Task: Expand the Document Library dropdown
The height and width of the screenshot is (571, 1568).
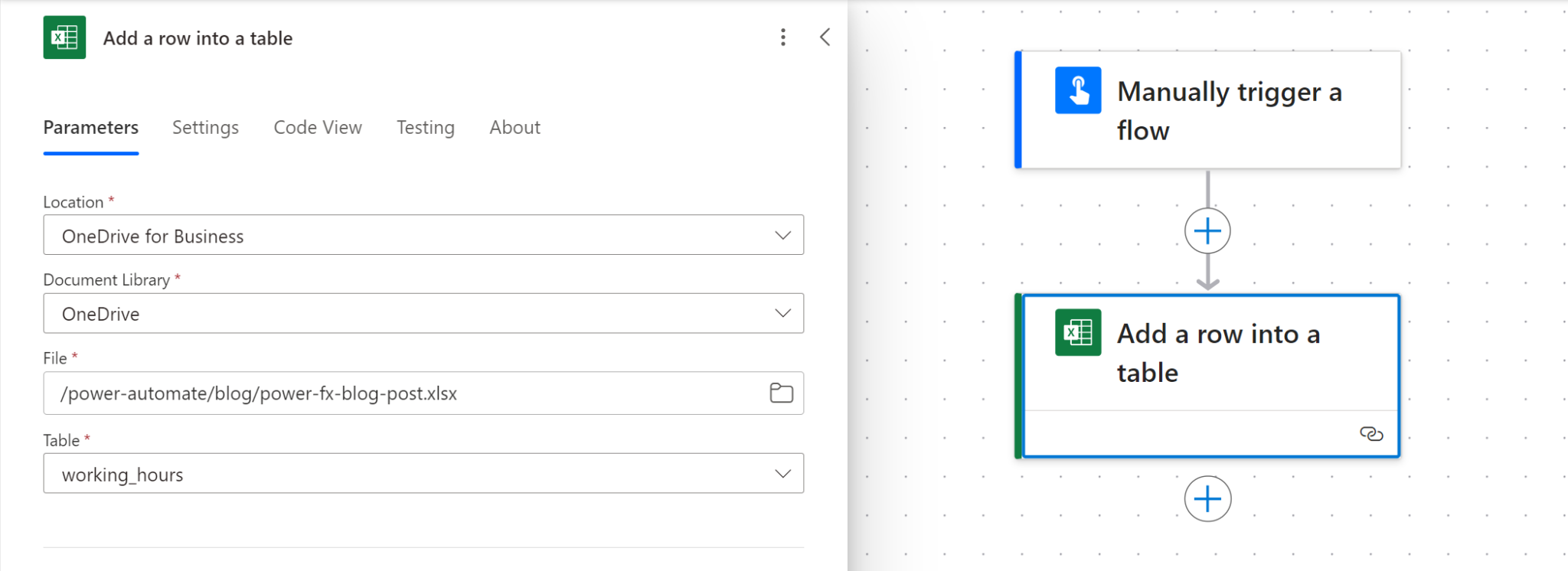Action: click(x=782, y=314)
